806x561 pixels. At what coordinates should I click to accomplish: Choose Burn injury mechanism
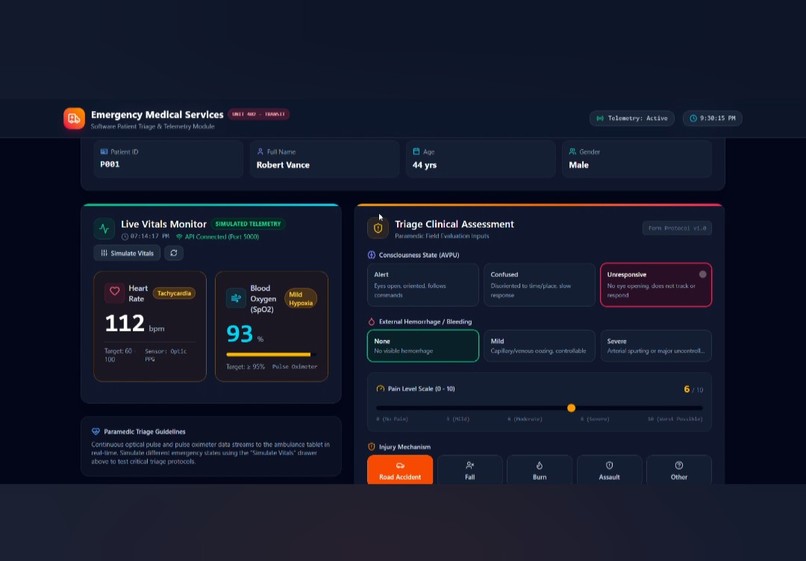pos(539,470)
